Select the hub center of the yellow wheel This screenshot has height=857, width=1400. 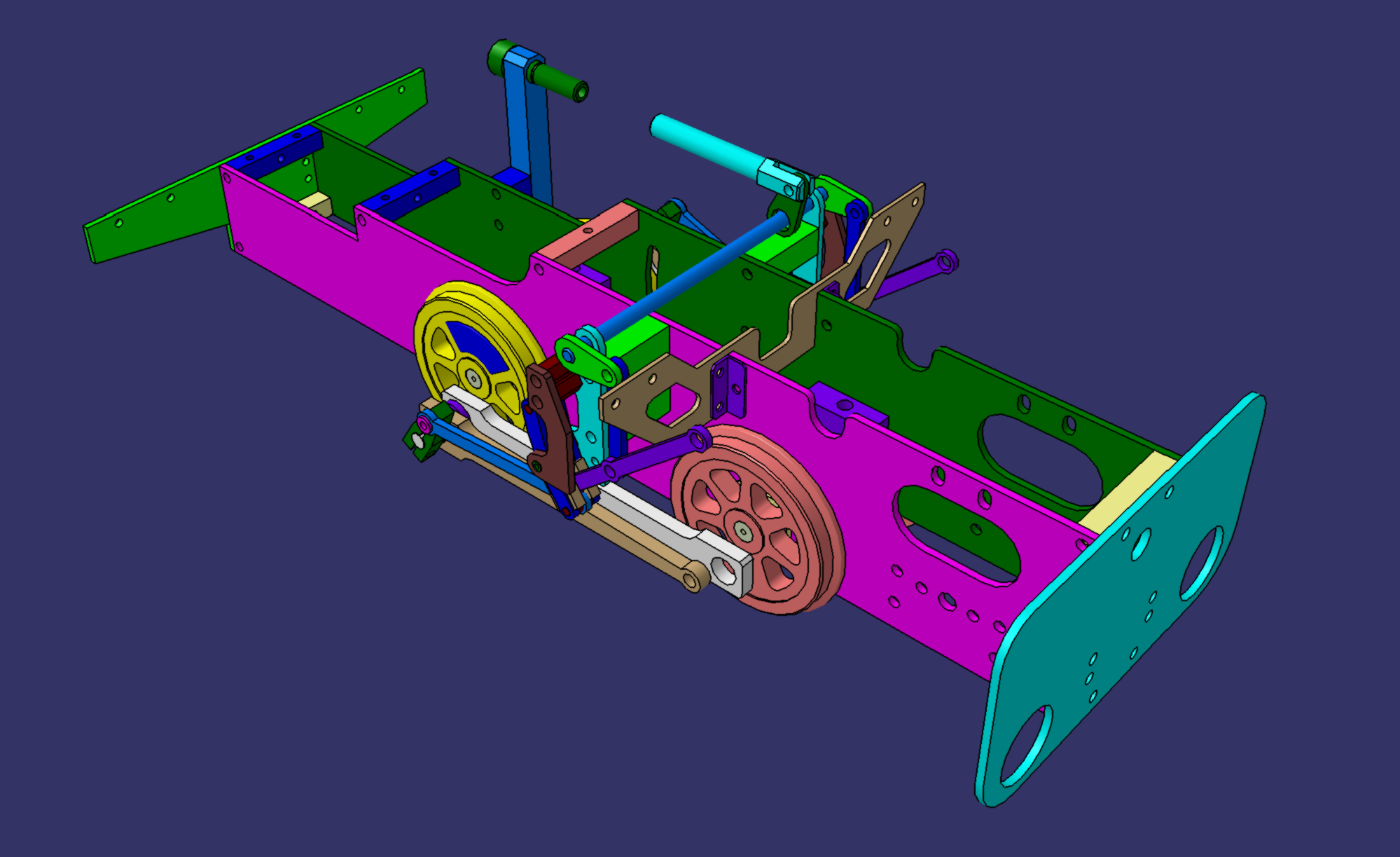tap(475, 379)
